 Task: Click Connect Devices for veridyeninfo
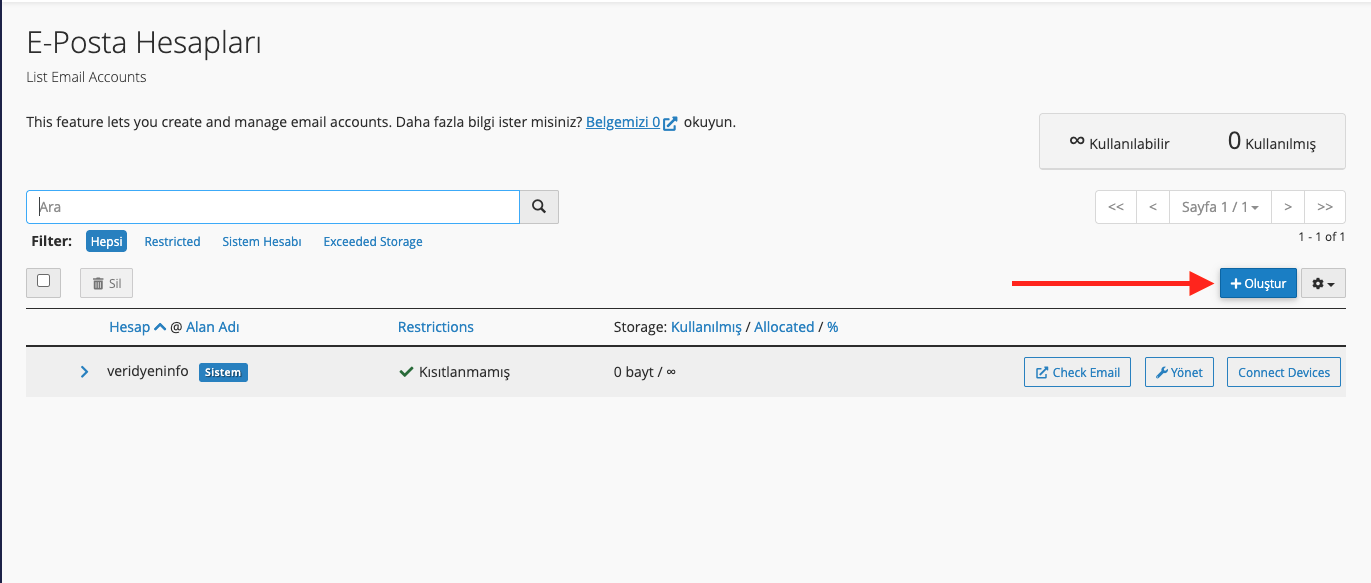click(x=1283, y=372)
